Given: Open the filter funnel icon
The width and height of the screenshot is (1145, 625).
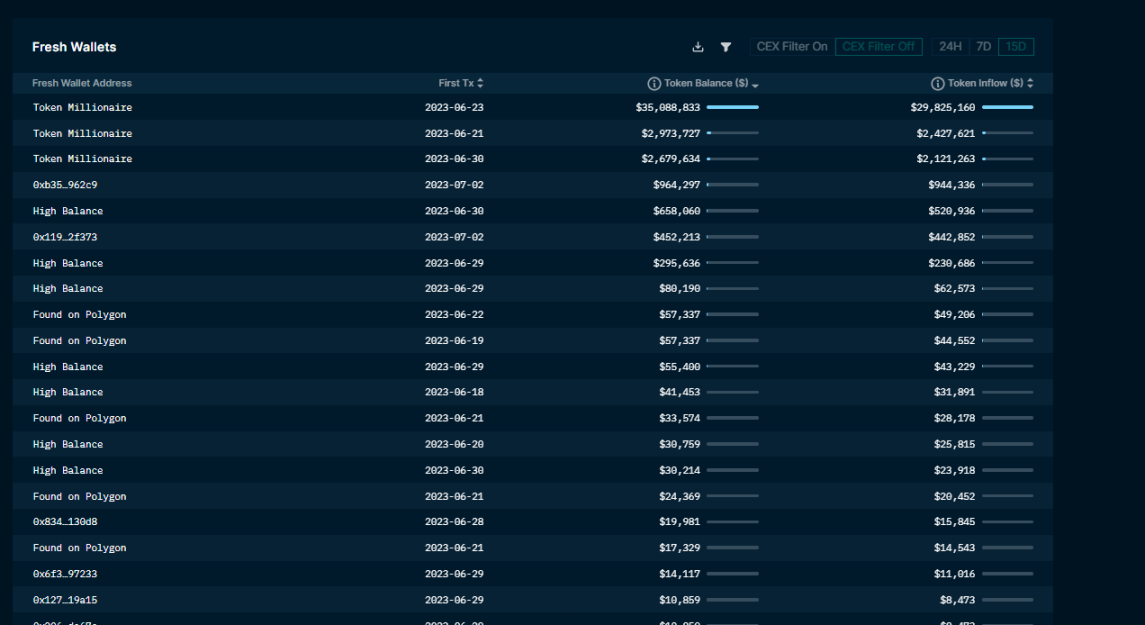Looking at the screenshot, I should pos(725,47).
